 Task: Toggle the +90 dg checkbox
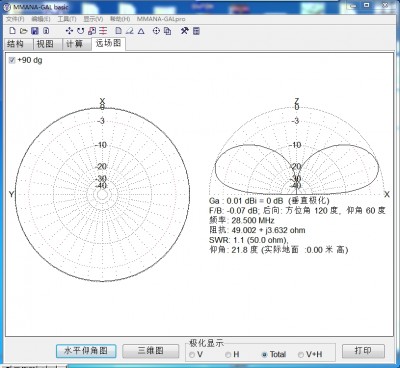[x=12, y=60]
